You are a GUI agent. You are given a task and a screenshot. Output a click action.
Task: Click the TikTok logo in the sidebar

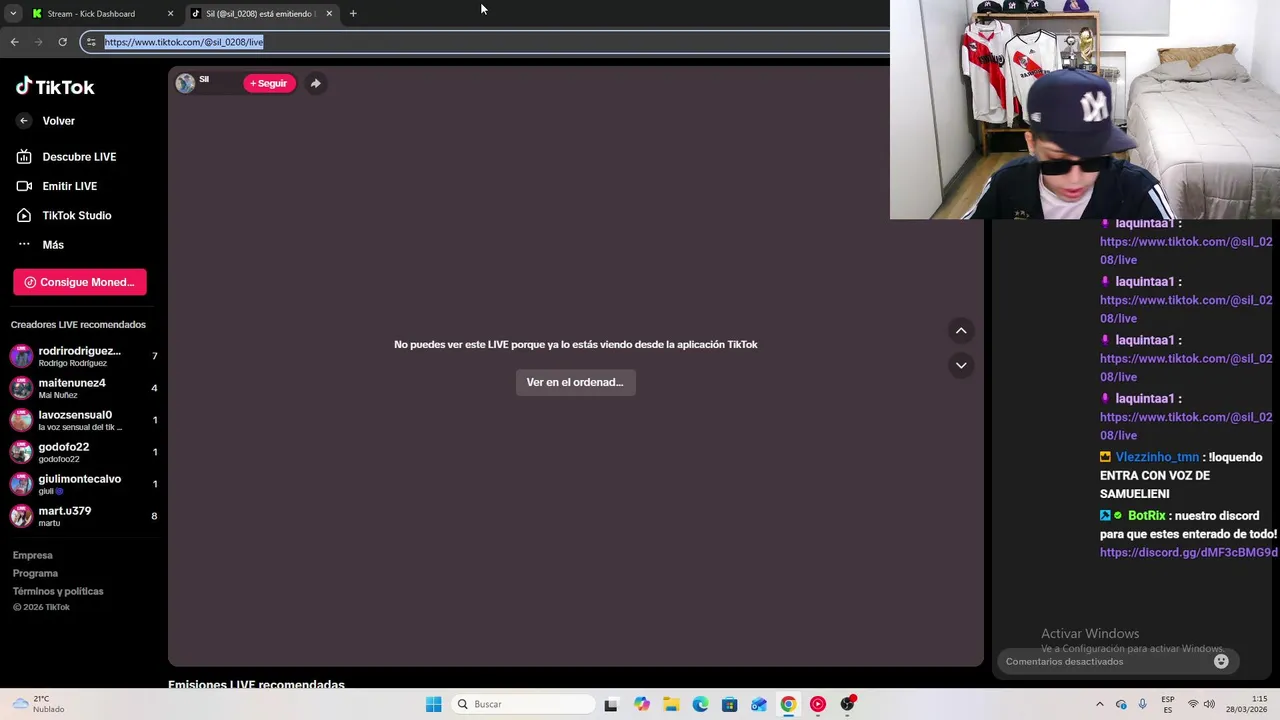tap(55, 86)
